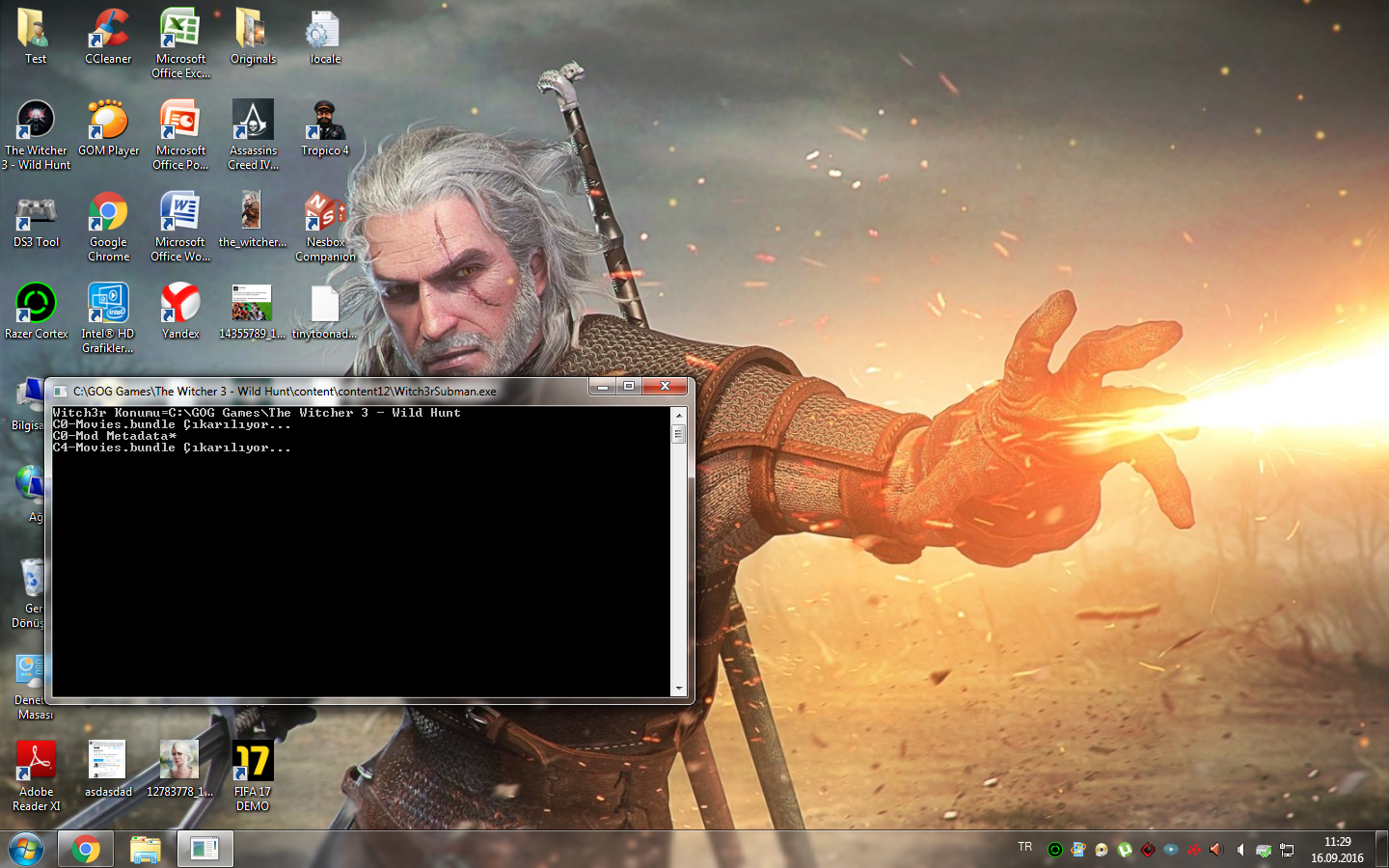
Task: Open Windows Explorer from taskbar
Action: click(145, 849)
